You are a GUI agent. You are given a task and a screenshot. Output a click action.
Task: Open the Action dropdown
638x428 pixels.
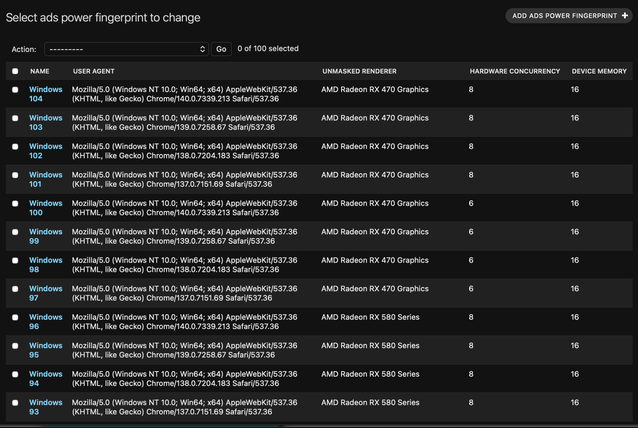coord(126,49)
